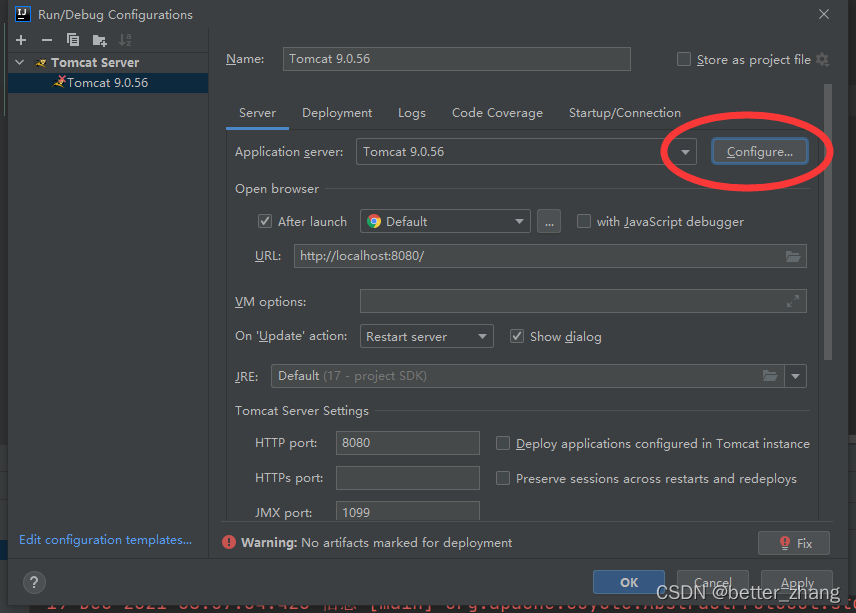Image resolution: width=856 pixels, height=613 pixels.
Task: Open Edit configuration templates link
Action: pyautogui.click(x=105, y=539)
